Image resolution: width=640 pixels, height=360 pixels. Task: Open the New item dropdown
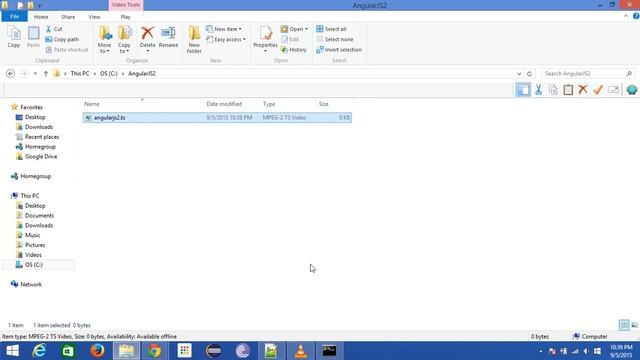(x=224, y=29)
